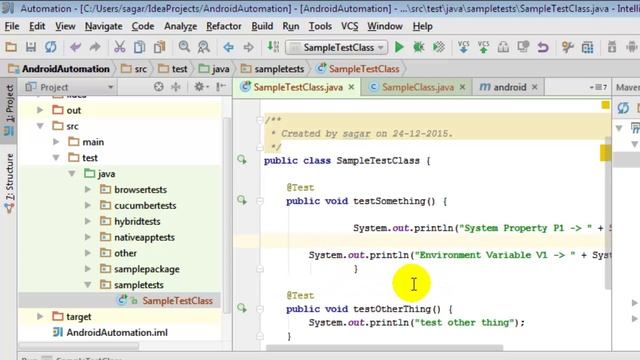Open the Refactor menu
640x360 pixels.
224,27
